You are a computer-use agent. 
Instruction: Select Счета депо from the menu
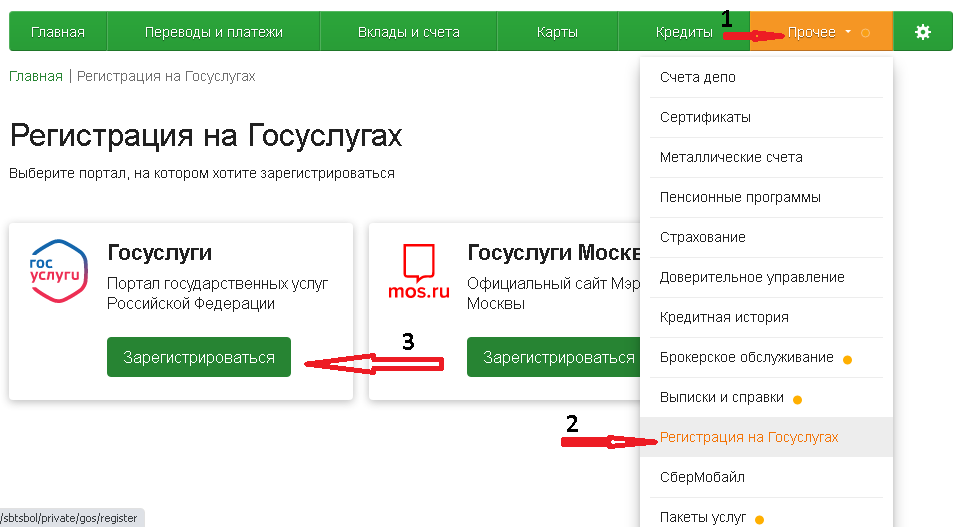766,77
